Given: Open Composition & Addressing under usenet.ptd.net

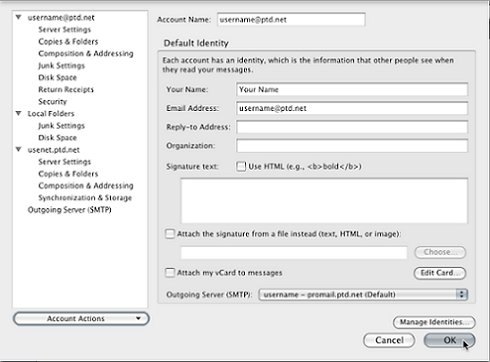Looking at the screenshot, I should [x=86, y=186].
